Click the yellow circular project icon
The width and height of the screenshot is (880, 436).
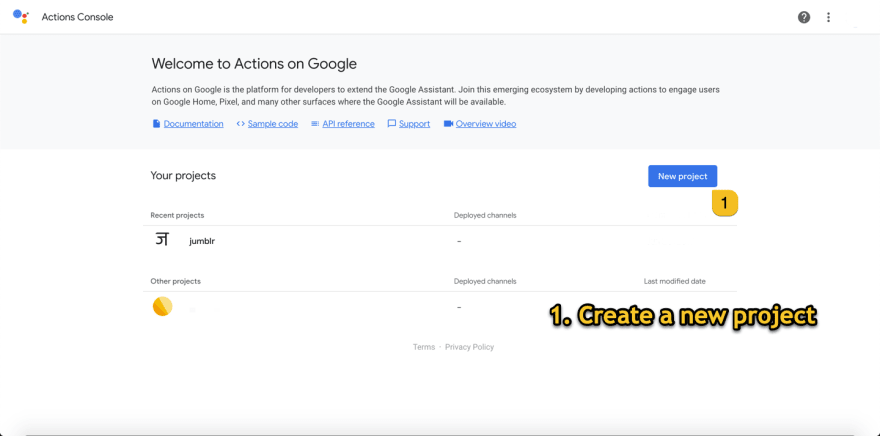click(163, 306)
